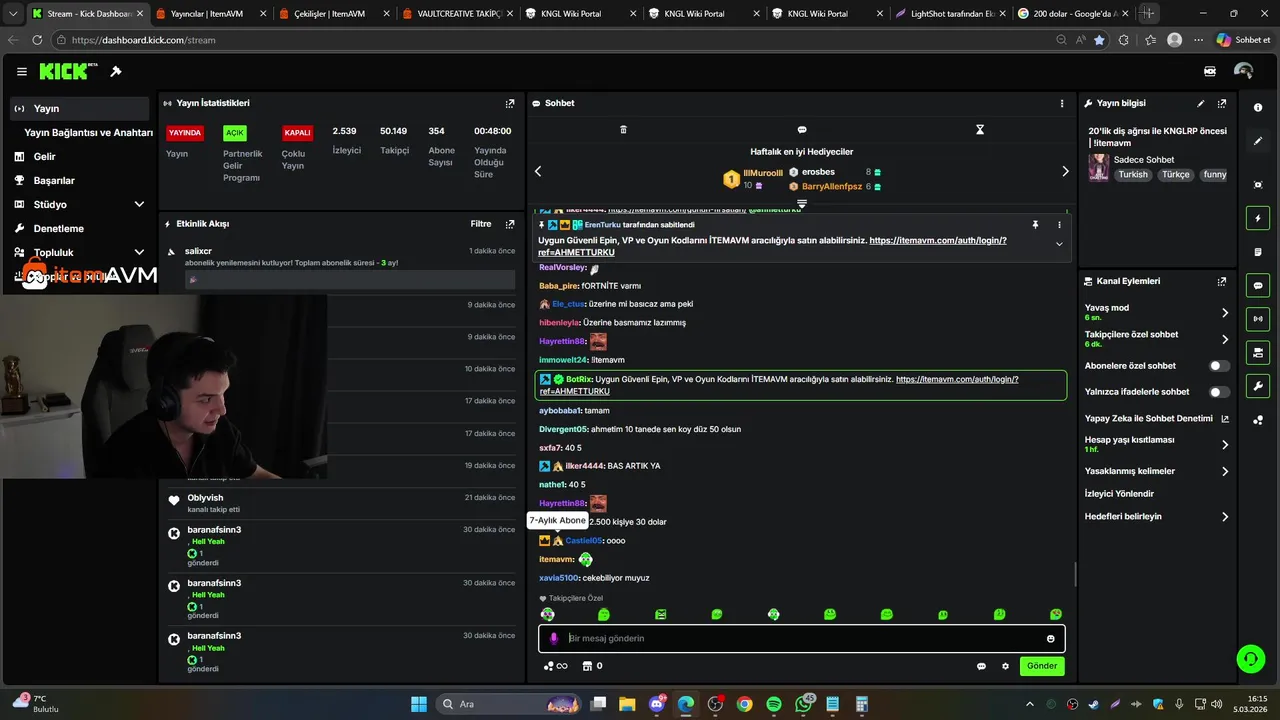Click the broadcast signal icon in right sidebar
The image size is (1280, 720).
coord(1258,319)
